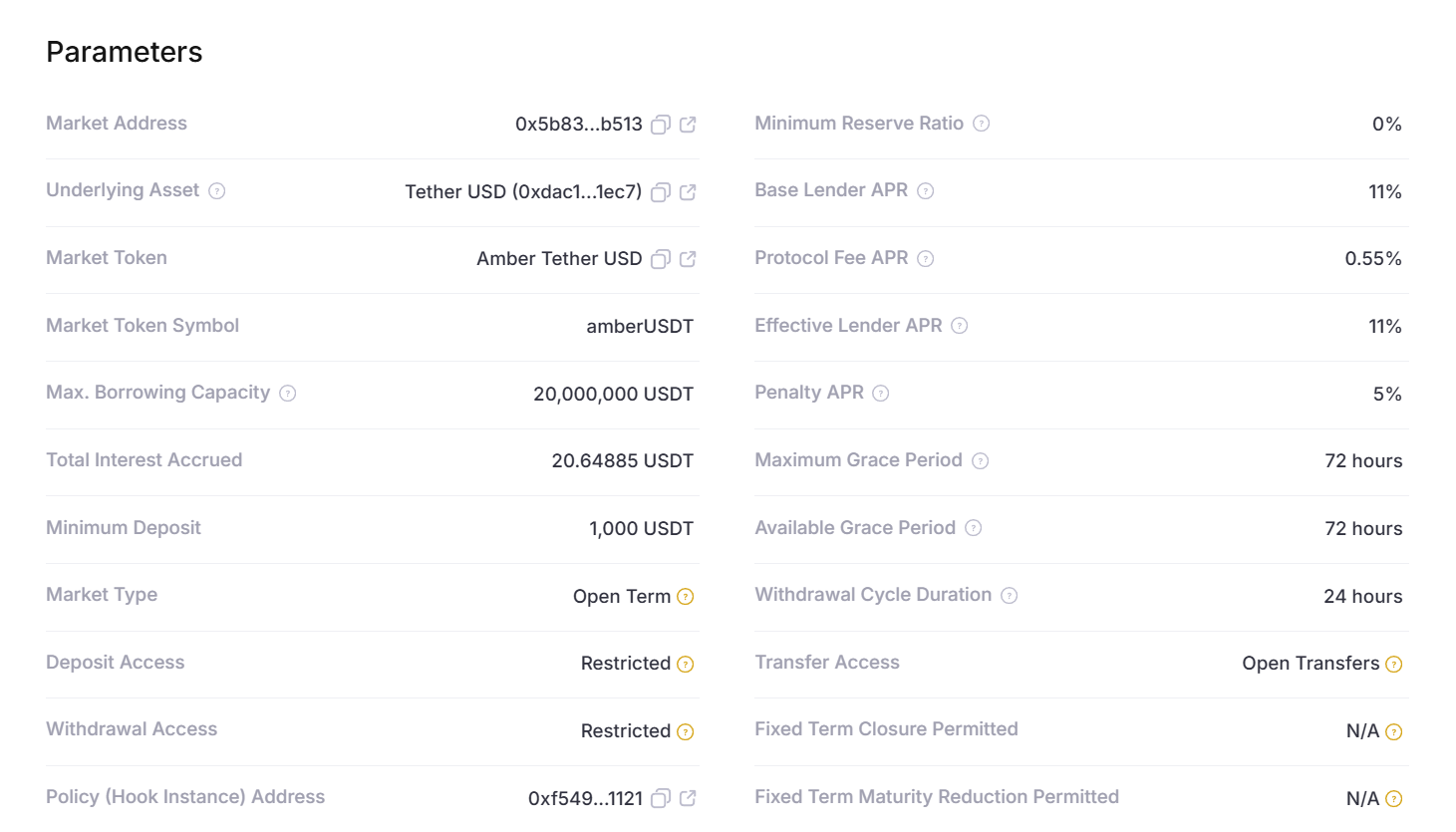Click yellow Deposit Access Restricted info icon
This screenshot has width=1456, height=832.
686,665
